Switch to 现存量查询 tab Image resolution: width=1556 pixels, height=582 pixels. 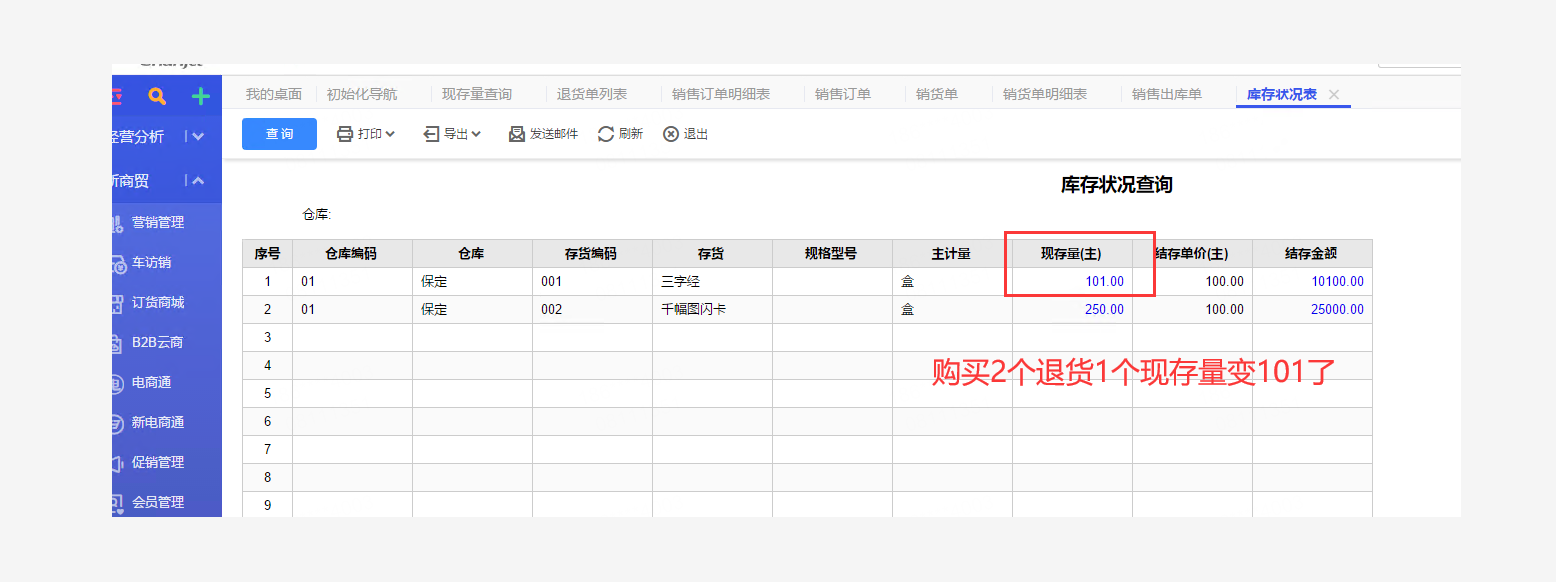click(x=477, y=94)
